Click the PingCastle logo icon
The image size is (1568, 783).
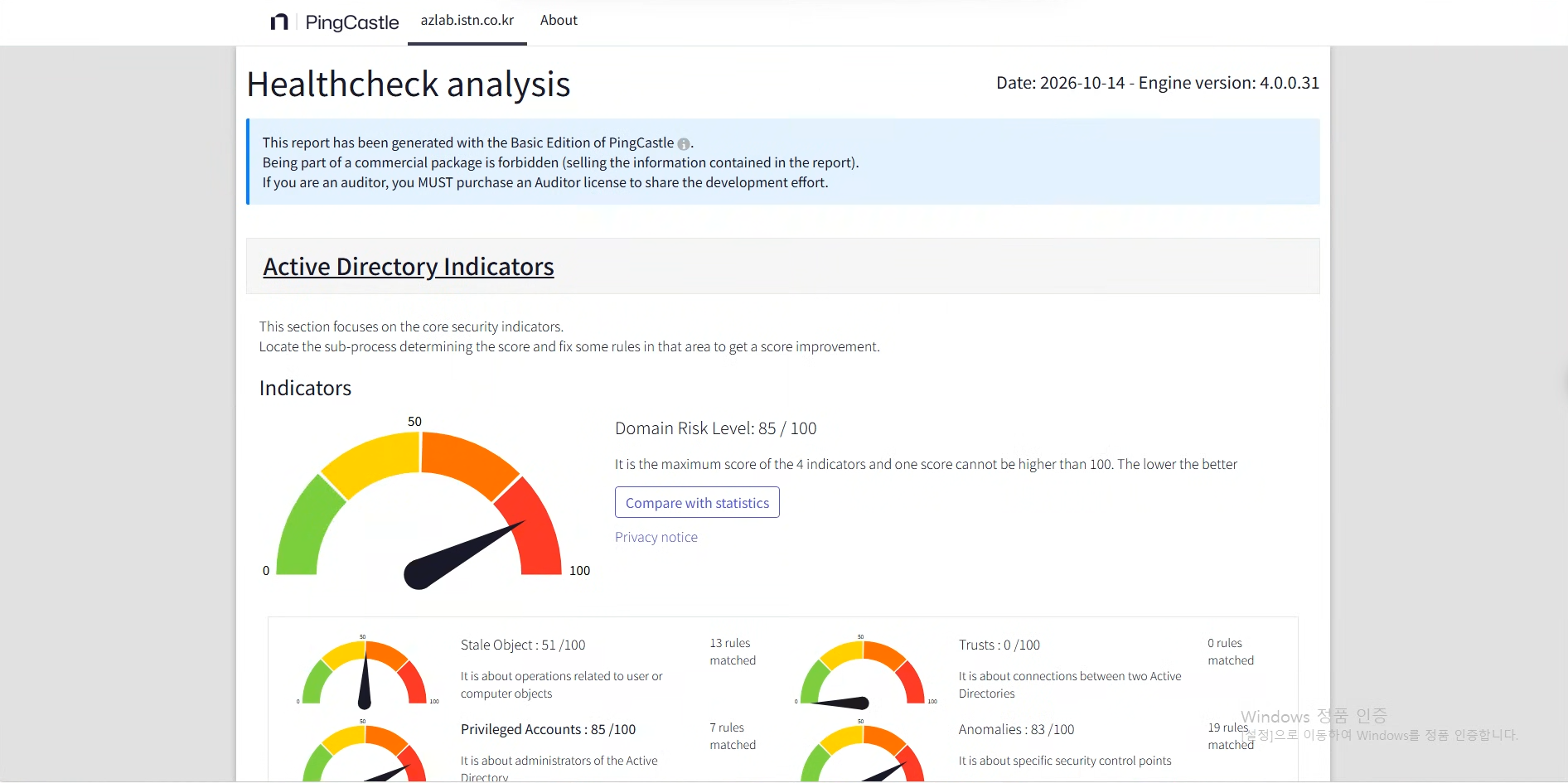(279, 22)
